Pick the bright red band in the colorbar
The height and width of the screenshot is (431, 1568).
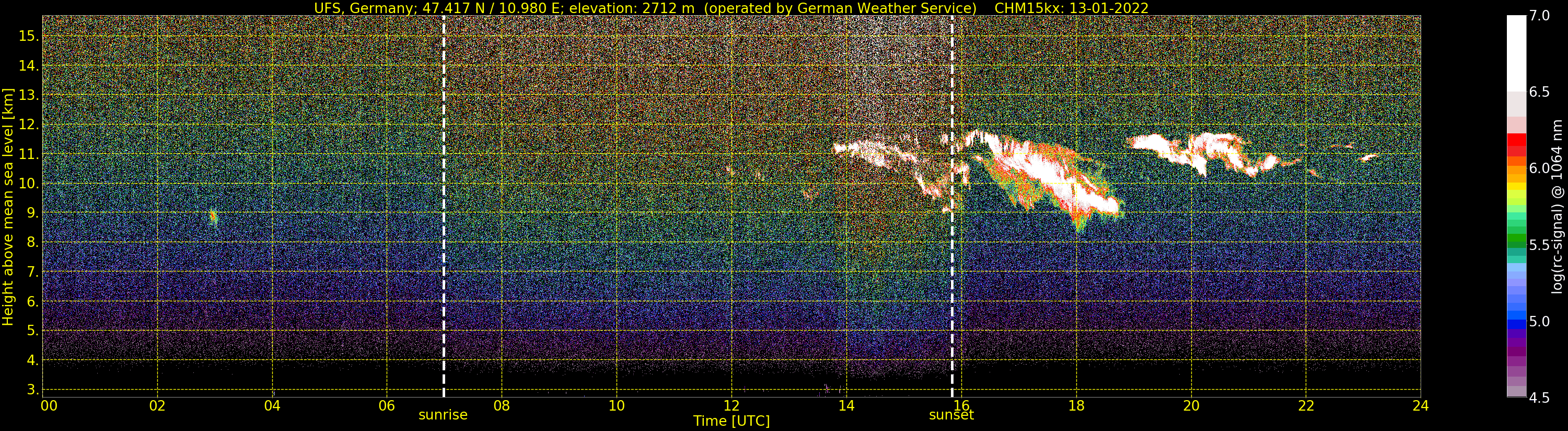pos(1516,140)
